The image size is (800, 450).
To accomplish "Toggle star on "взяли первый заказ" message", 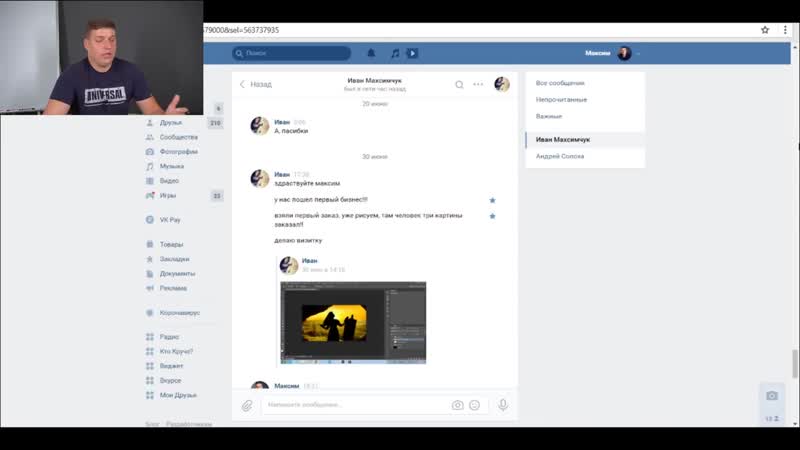I will coord(492,216).
